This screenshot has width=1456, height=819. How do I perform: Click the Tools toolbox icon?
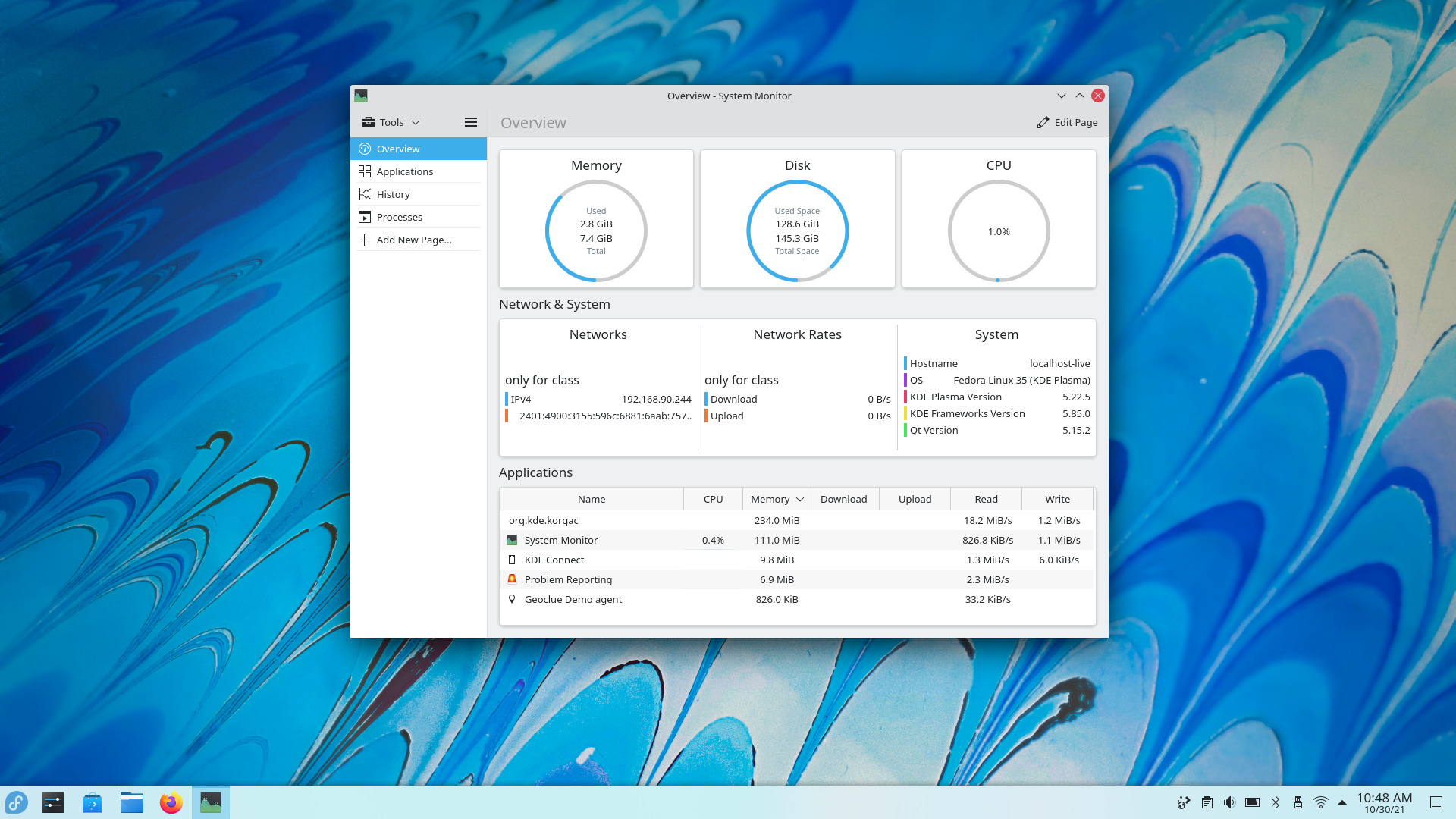coord(369,121)
